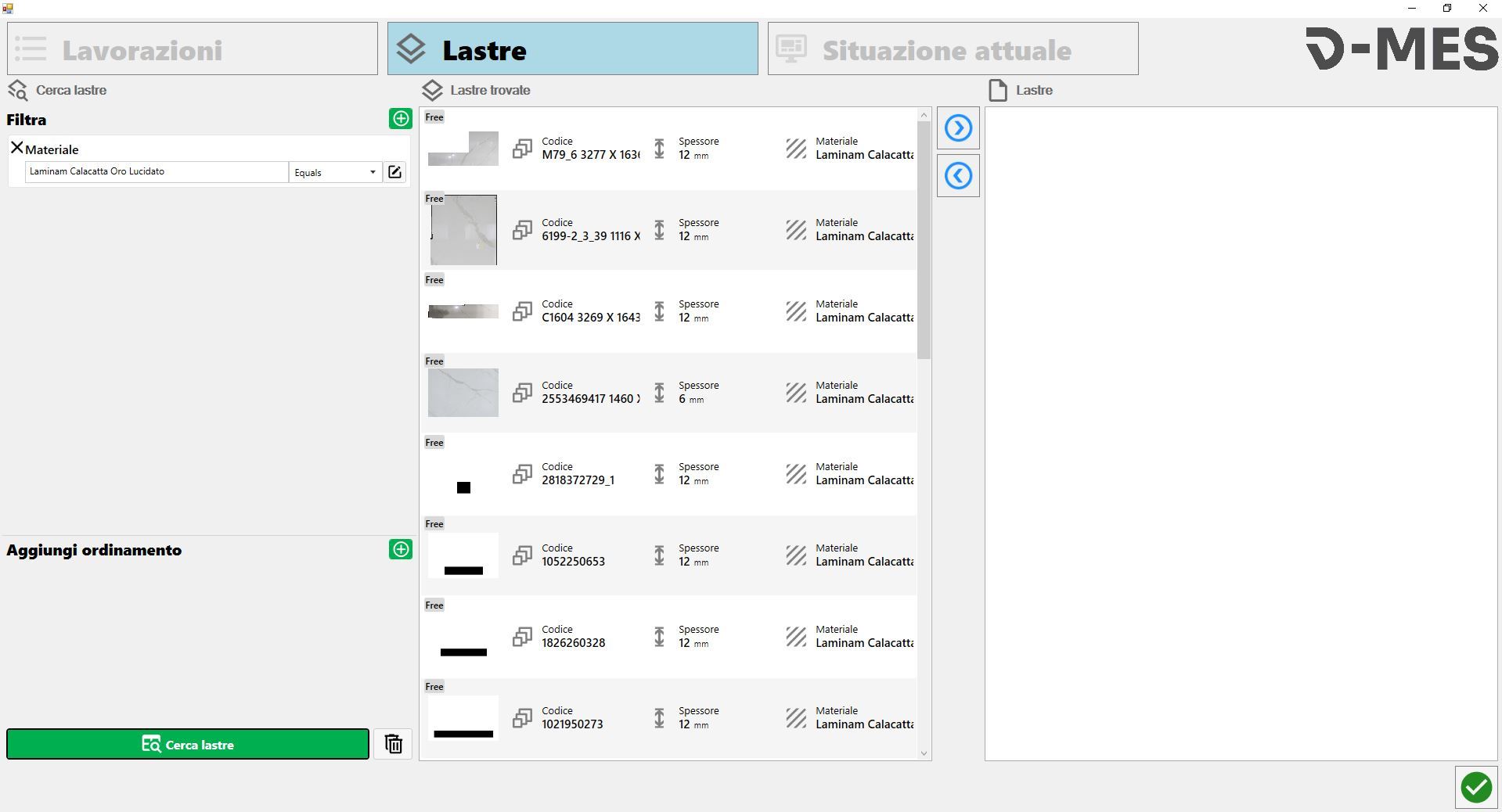Image resolution: width=1502 pixels, height=812 pixels.
Task: Select thumbnail of slab 2553469417
Action: pyautogui.click(x=463, y=393)
